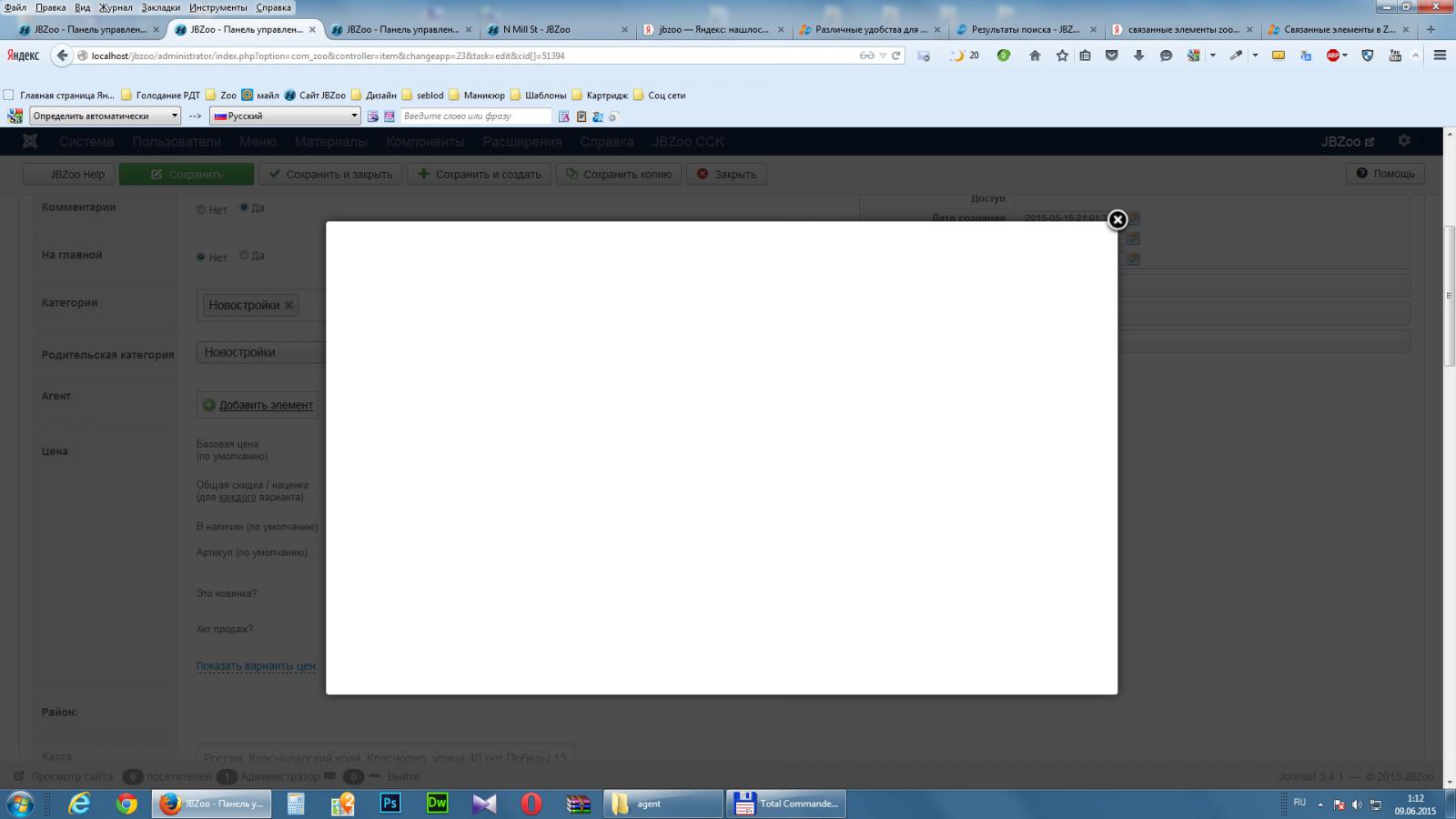Open the Downloads arrow icon
The image size is (1456, 819).
(1138, 56)
